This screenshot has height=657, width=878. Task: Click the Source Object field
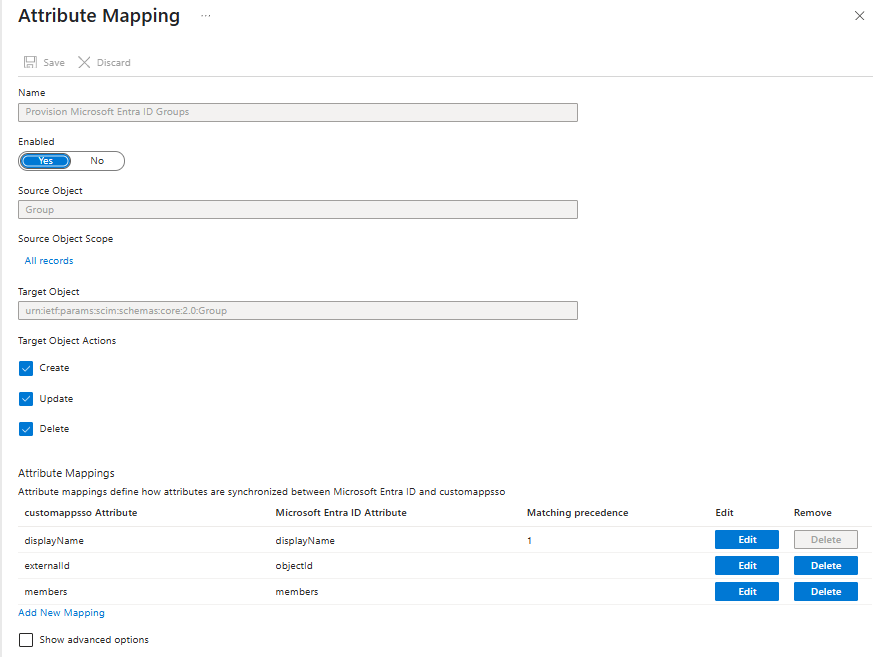click(x=298, y=209)
